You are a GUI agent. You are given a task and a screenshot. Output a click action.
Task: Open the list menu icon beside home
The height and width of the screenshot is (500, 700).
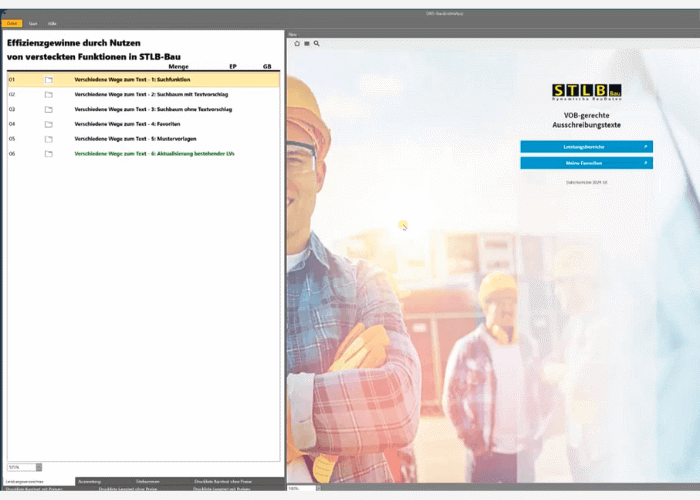[307, 43]
